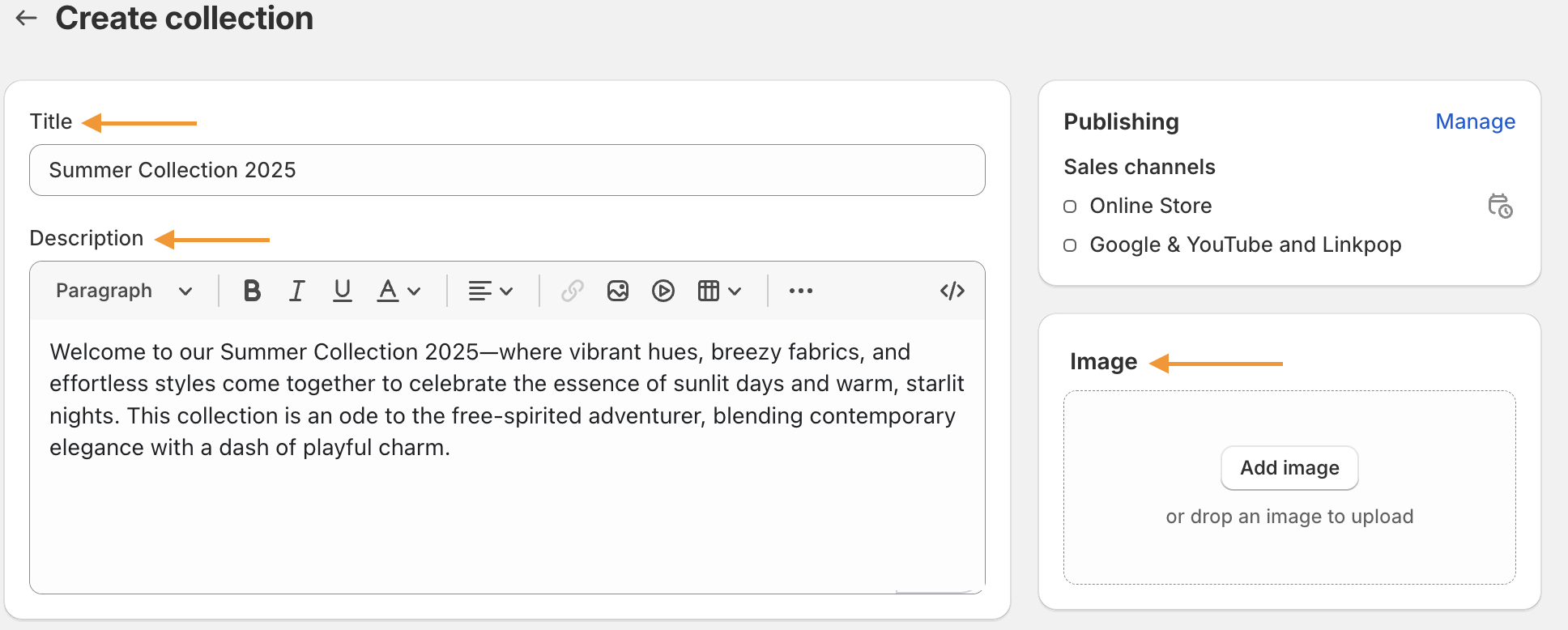
Task: Click inside the description text area
Action: point(507,456)
